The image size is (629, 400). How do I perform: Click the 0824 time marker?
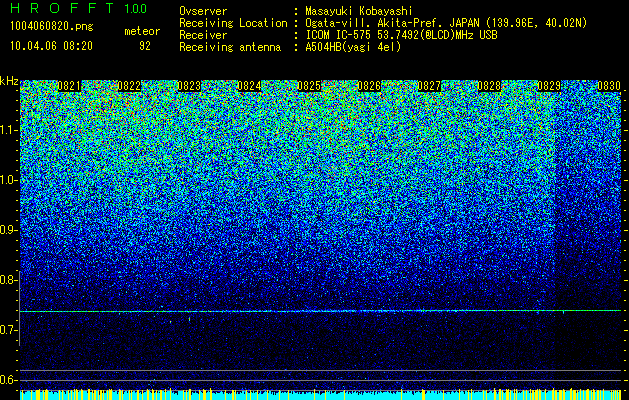(x=249, y=86)
